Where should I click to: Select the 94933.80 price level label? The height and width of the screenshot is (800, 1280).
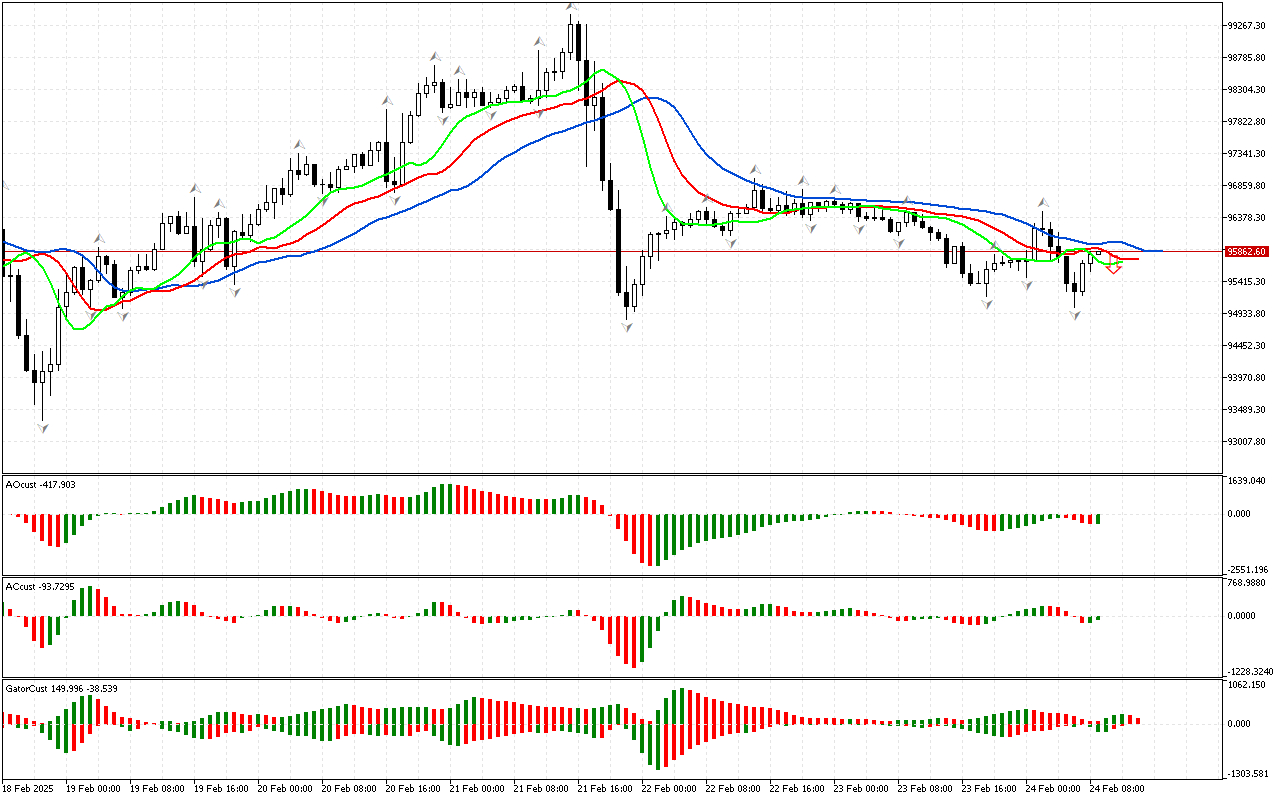1248,314
